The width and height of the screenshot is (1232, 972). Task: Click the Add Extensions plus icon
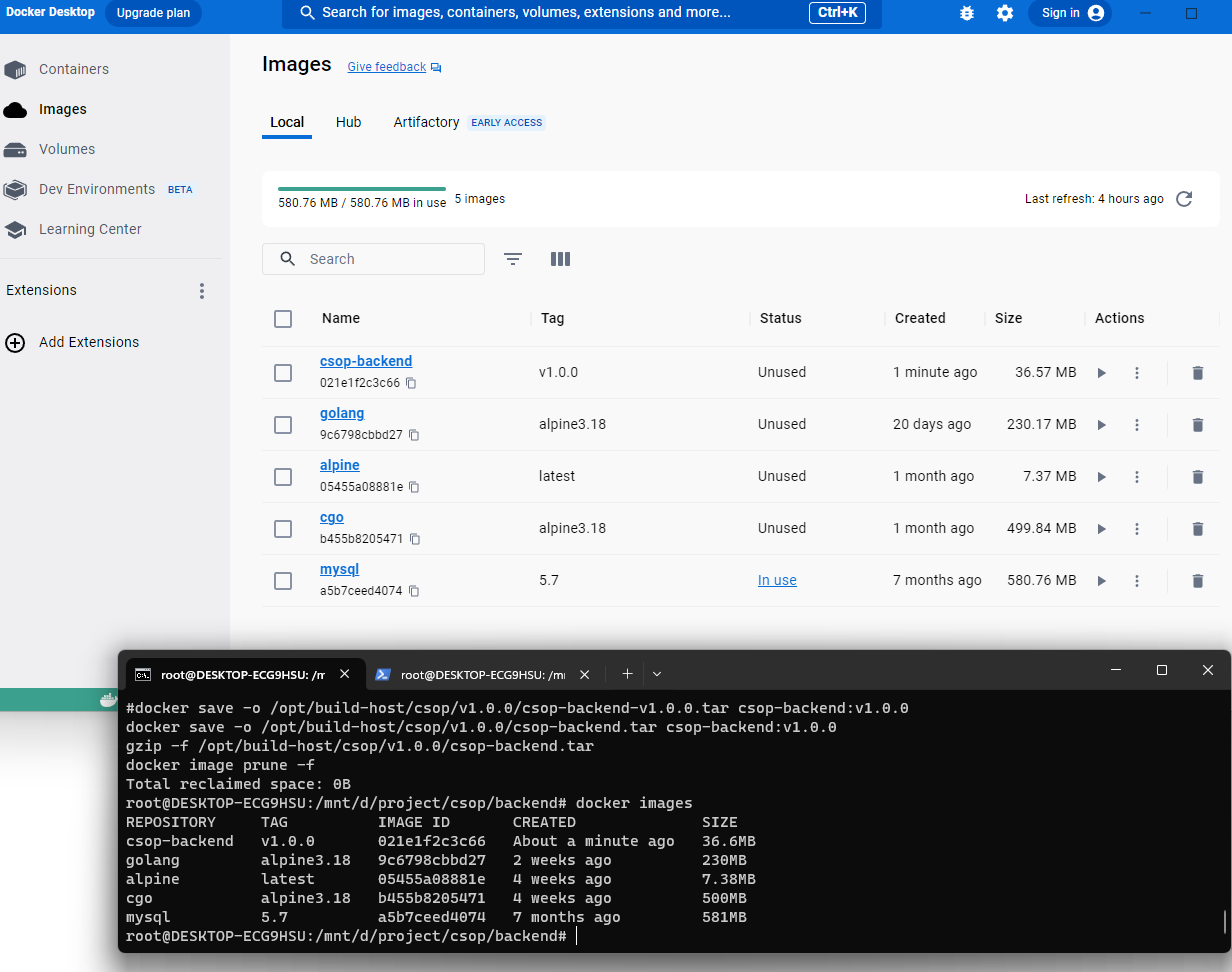15,342
